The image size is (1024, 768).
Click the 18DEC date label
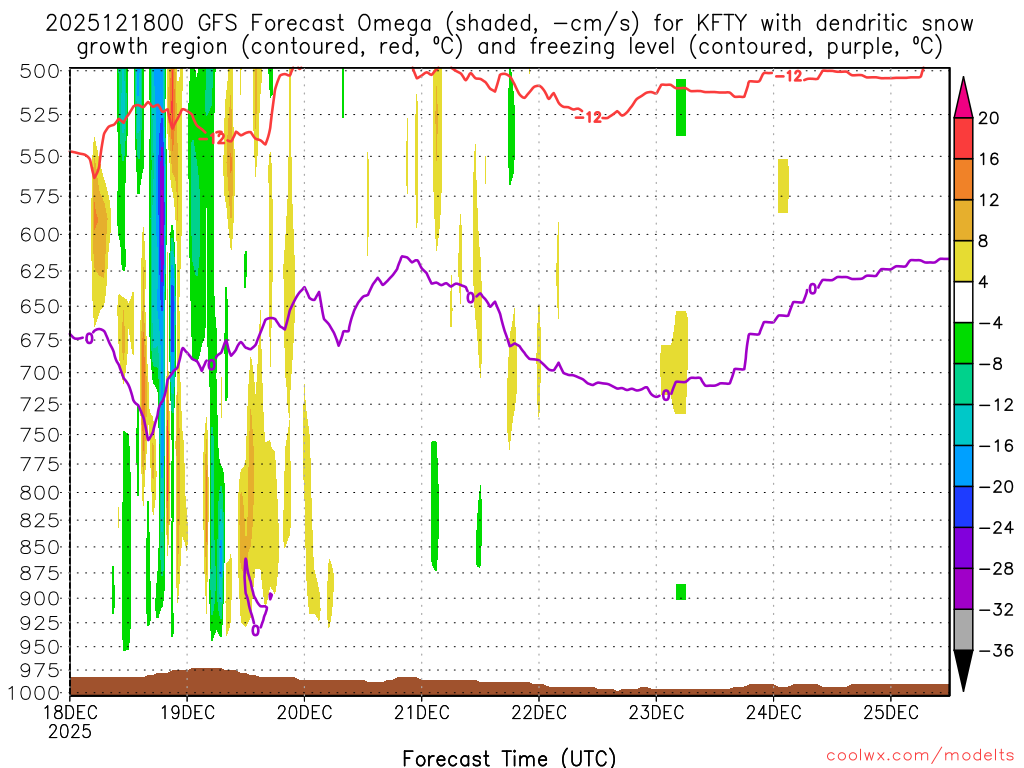(70, 712)
